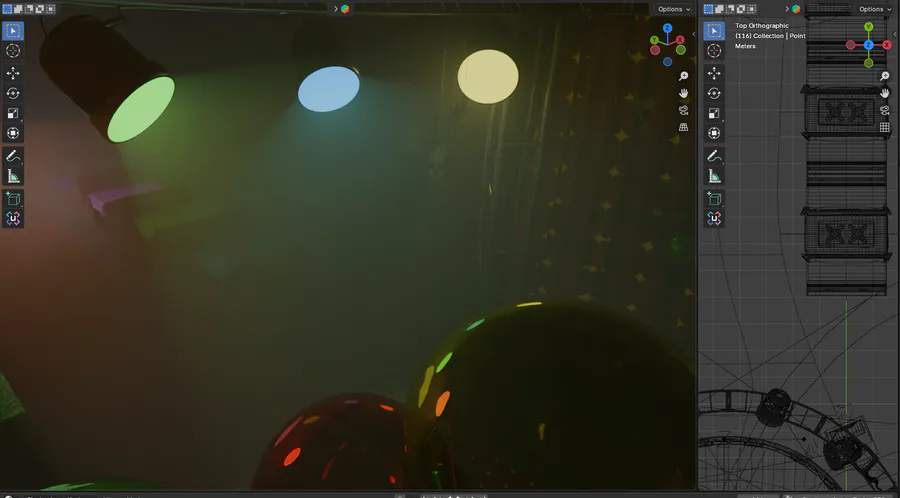
Task: Click the bottom 'u' add-on tool in right viewport
Action: tap(714, 218)
